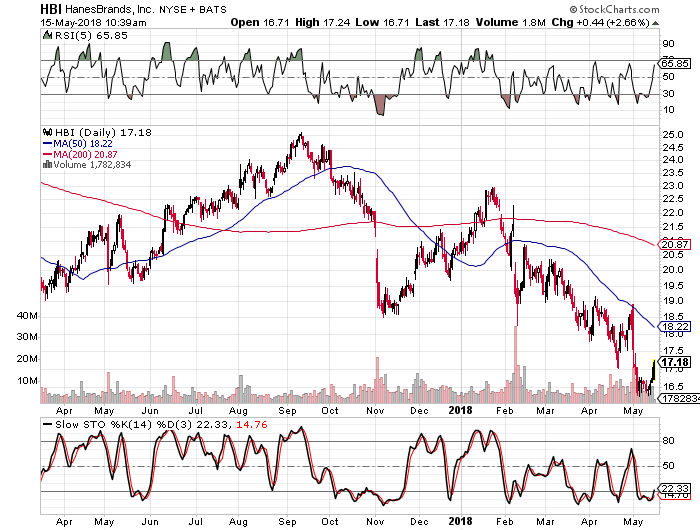Click the 90 level label on RSI panel

(668, 43)
